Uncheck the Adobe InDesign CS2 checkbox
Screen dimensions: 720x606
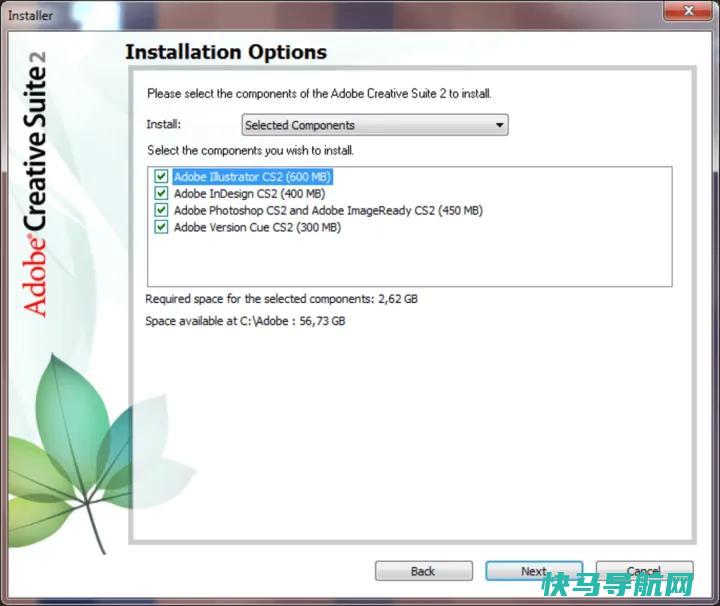click(x=161, y=193)
